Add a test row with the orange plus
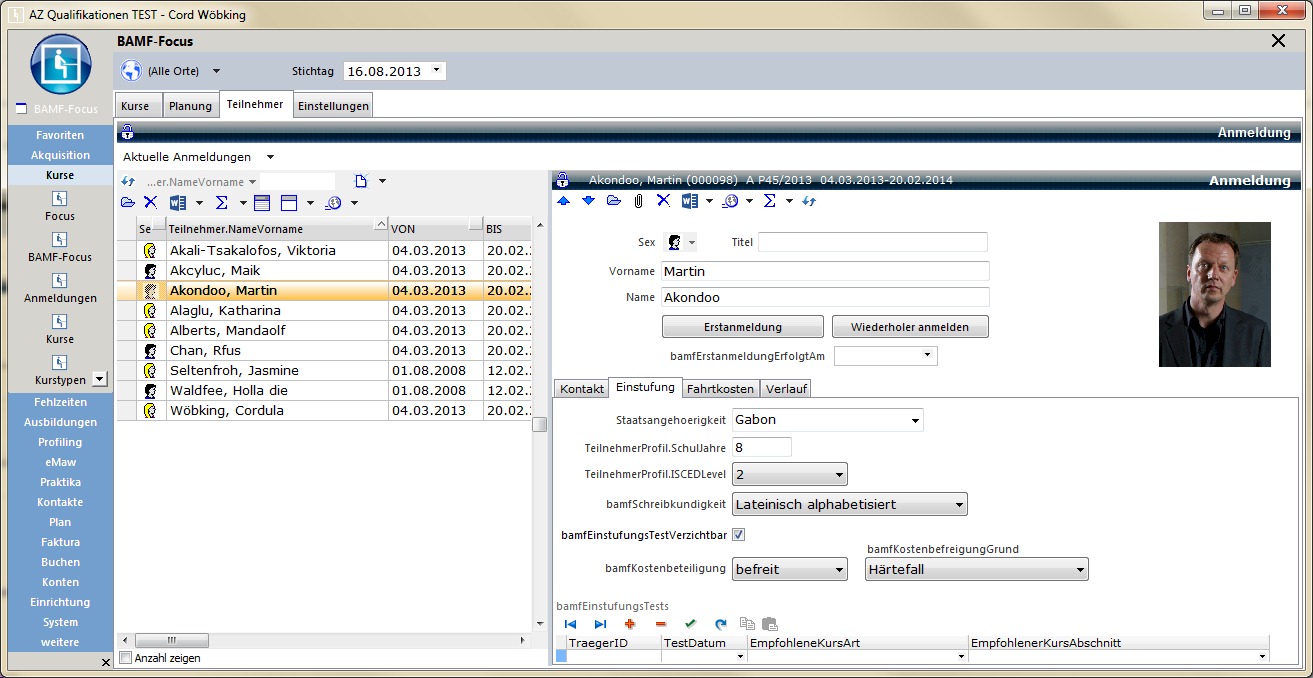The image size is (1313, 678). (x=630, y=623)
